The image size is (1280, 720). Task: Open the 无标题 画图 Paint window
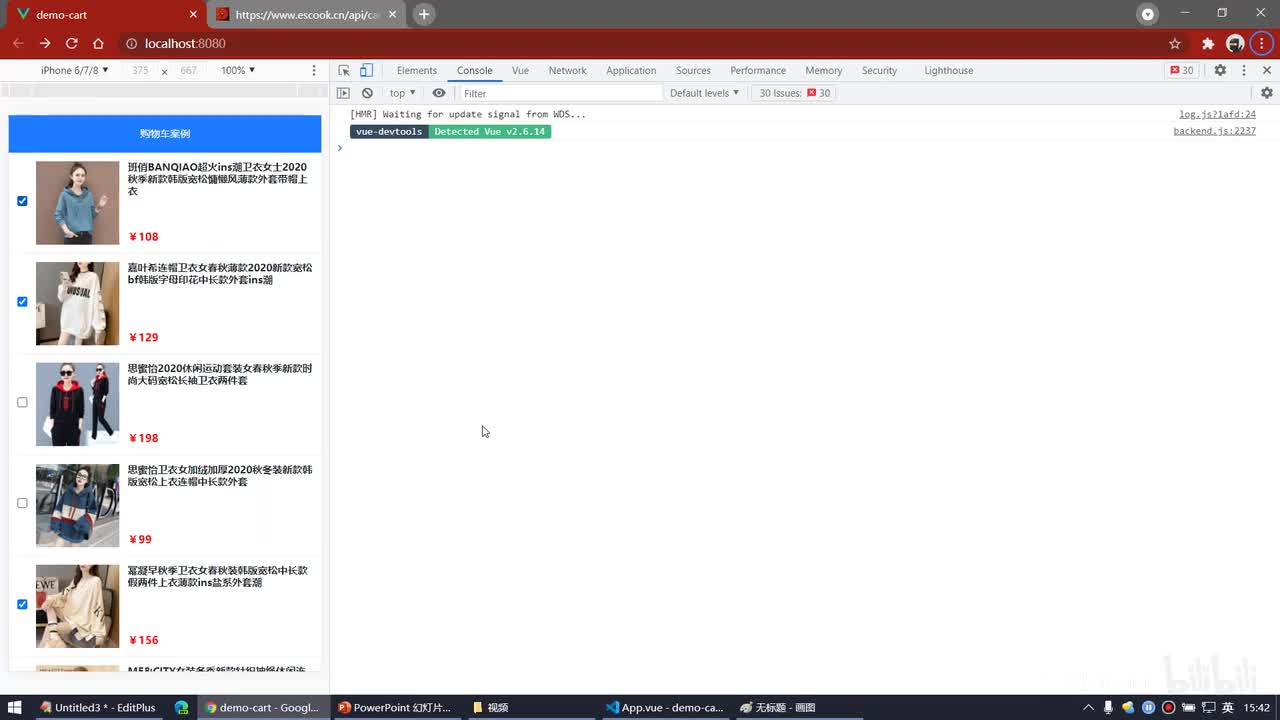pyautogui.click(x=778, y=707)
